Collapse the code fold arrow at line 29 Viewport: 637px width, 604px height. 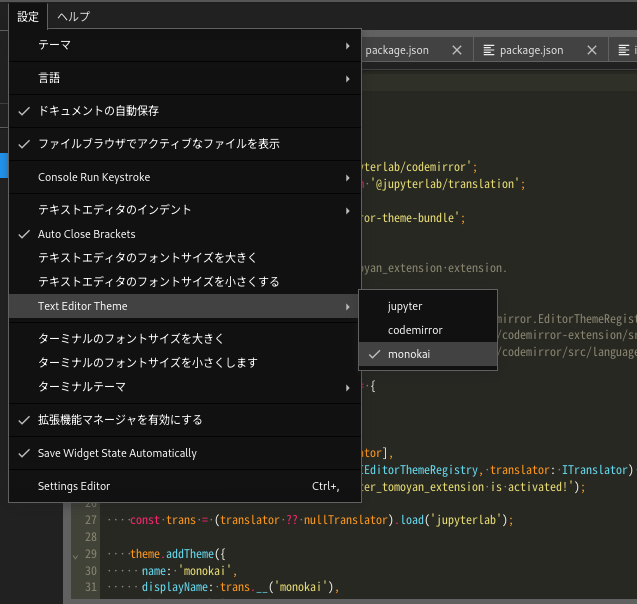77,554
